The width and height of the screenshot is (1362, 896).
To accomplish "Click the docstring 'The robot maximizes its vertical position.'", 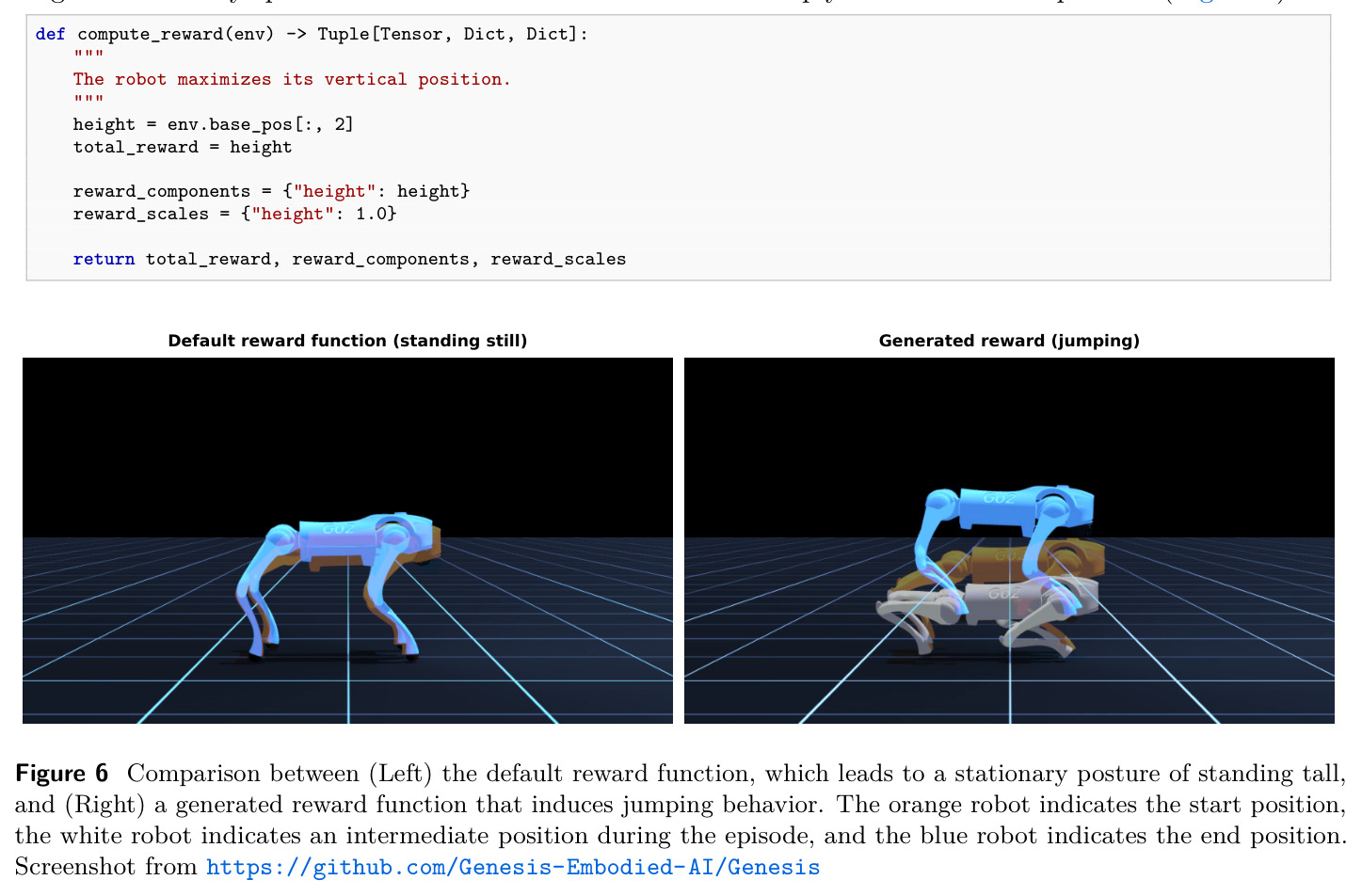I will pos(292,79).
